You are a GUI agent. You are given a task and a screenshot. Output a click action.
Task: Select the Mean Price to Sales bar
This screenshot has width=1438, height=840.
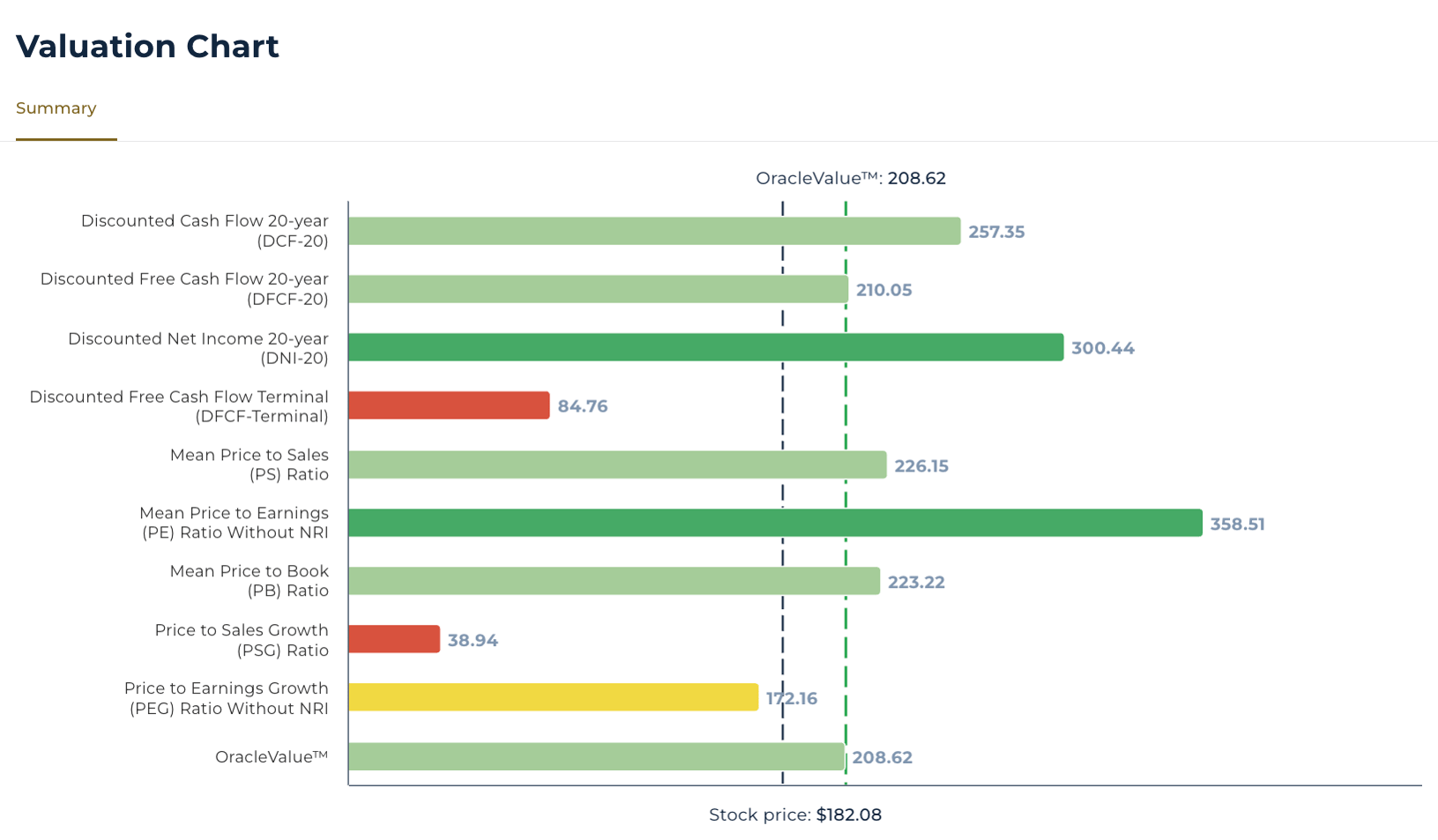617,465
